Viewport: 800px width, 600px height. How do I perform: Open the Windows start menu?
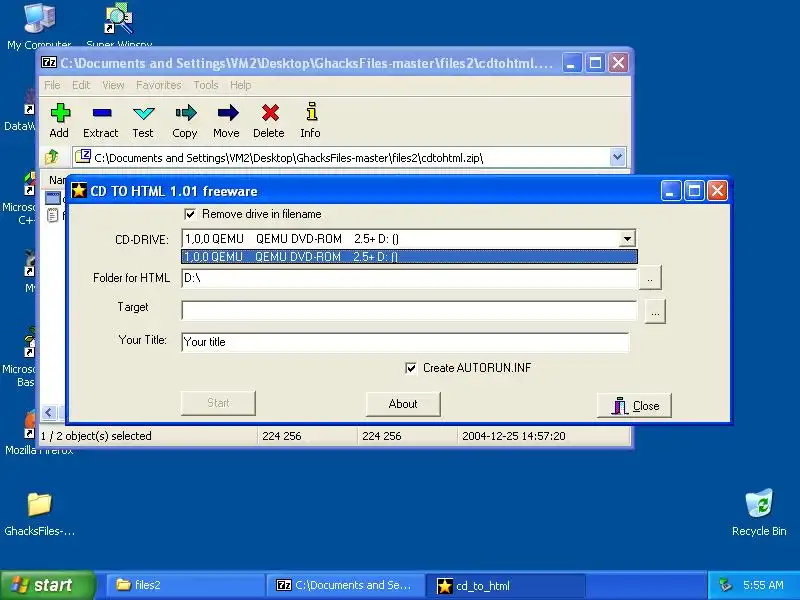coord(48,585)
